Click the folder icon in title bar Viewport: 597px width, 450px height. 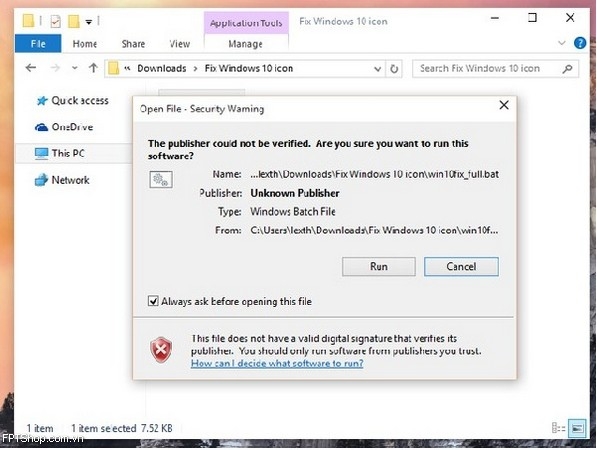tap(28, 21)
